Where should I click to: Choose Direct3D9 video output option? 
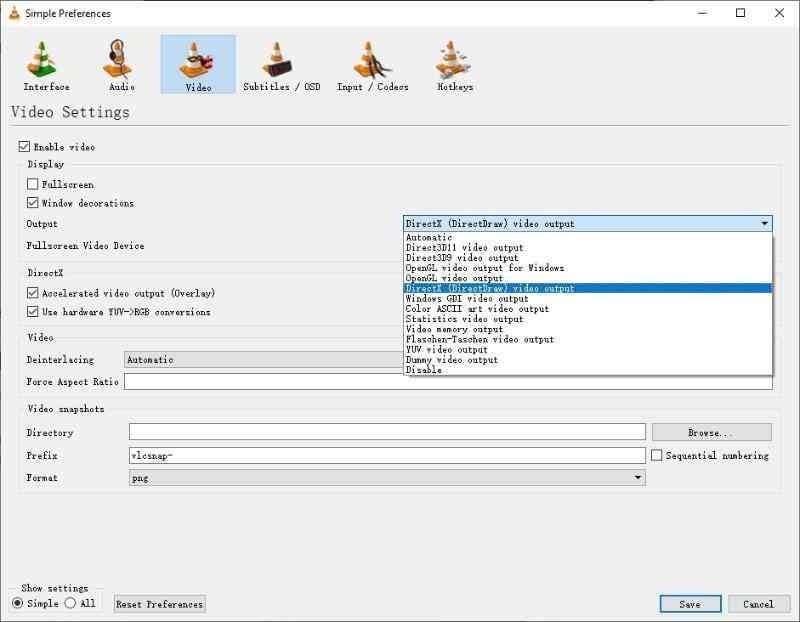(588, 258)
